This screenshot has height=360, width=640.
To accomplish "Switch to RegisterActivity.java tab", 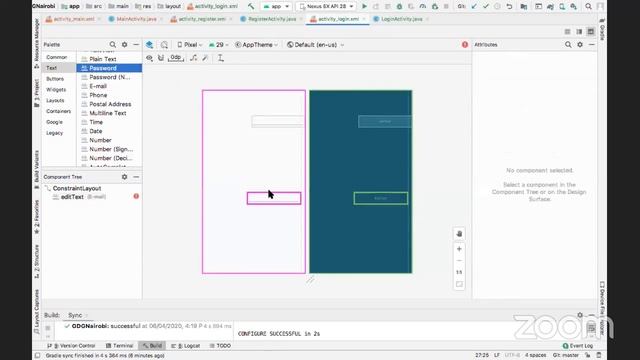I will 272,19.
